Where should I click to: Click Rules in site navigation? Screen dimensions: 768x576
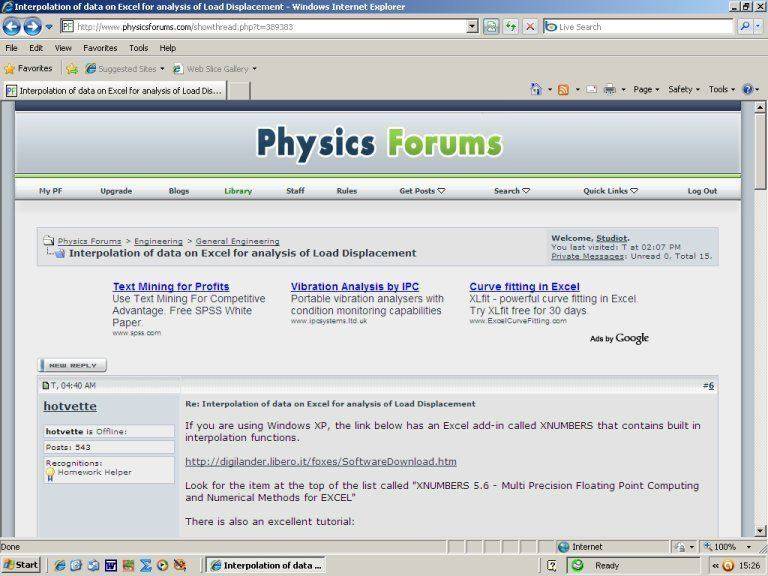tap(347, 191)
